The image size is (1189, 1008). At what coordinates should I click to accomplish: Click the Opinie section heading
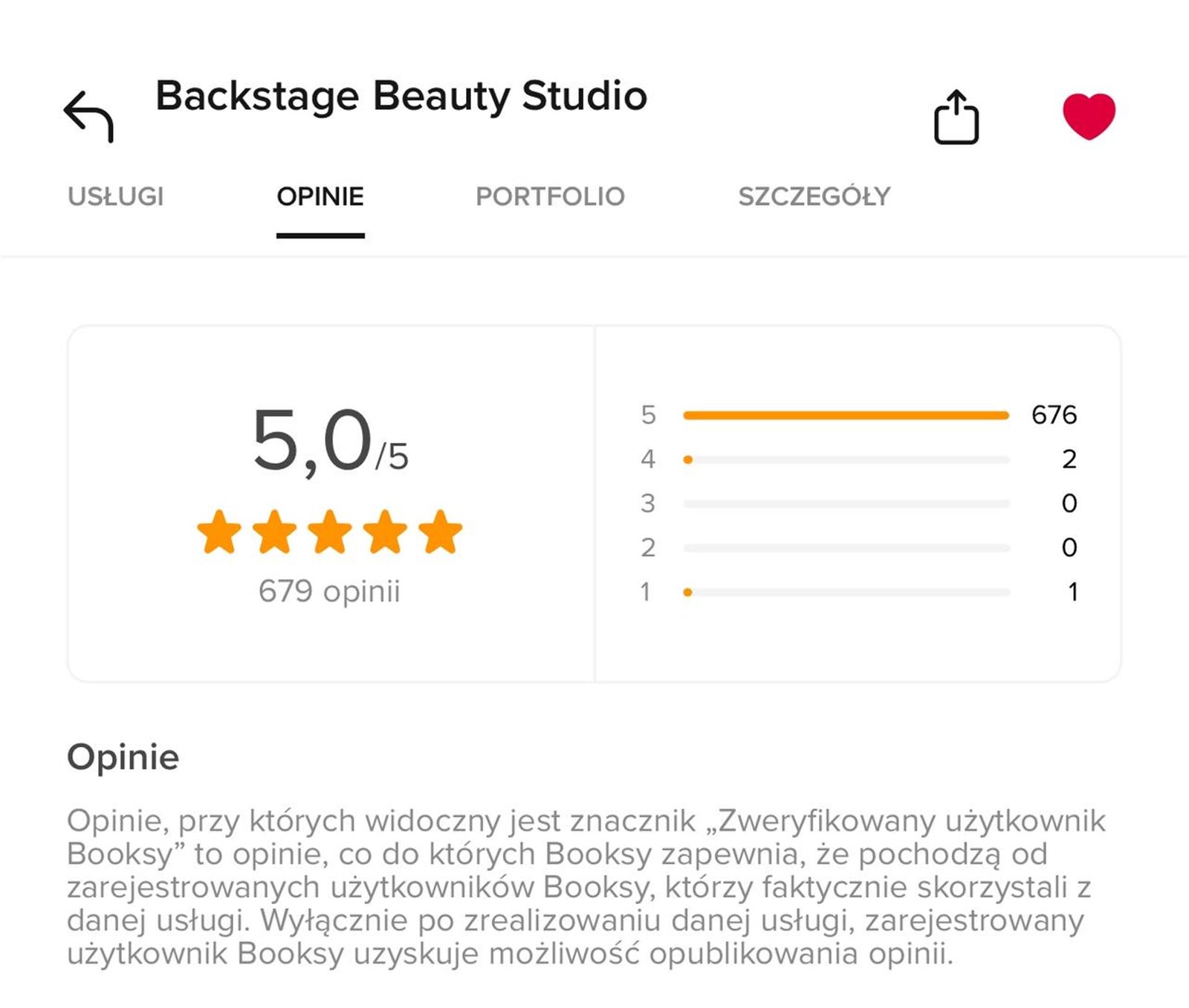tap(123, 757)
